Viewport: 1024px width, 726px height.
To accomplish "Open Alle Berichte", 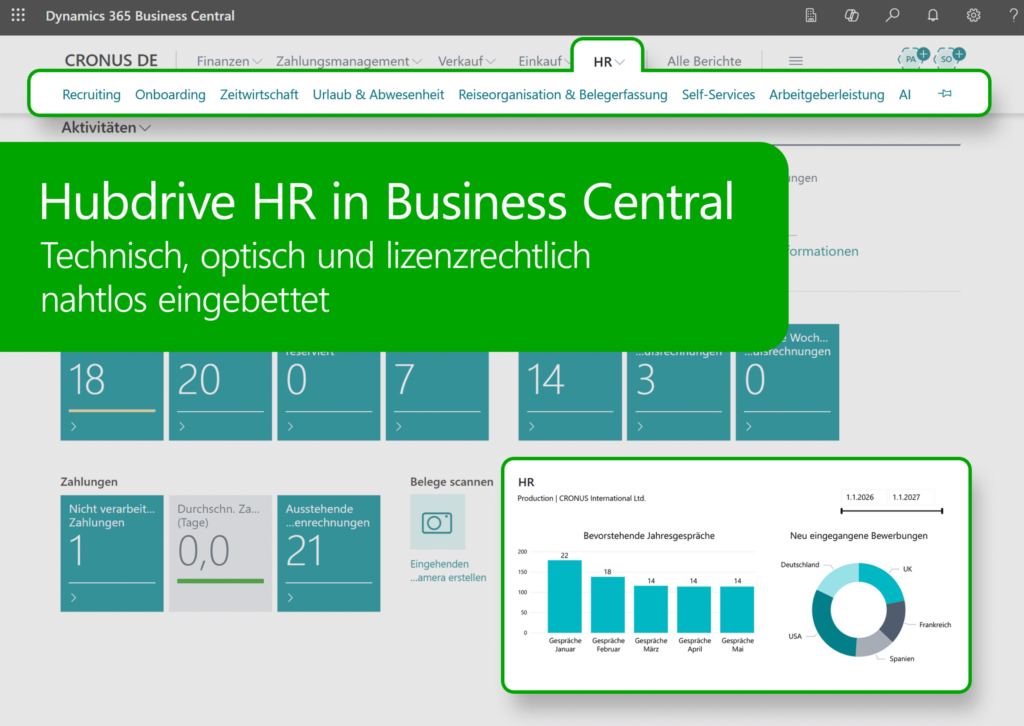I will [704, 61].
